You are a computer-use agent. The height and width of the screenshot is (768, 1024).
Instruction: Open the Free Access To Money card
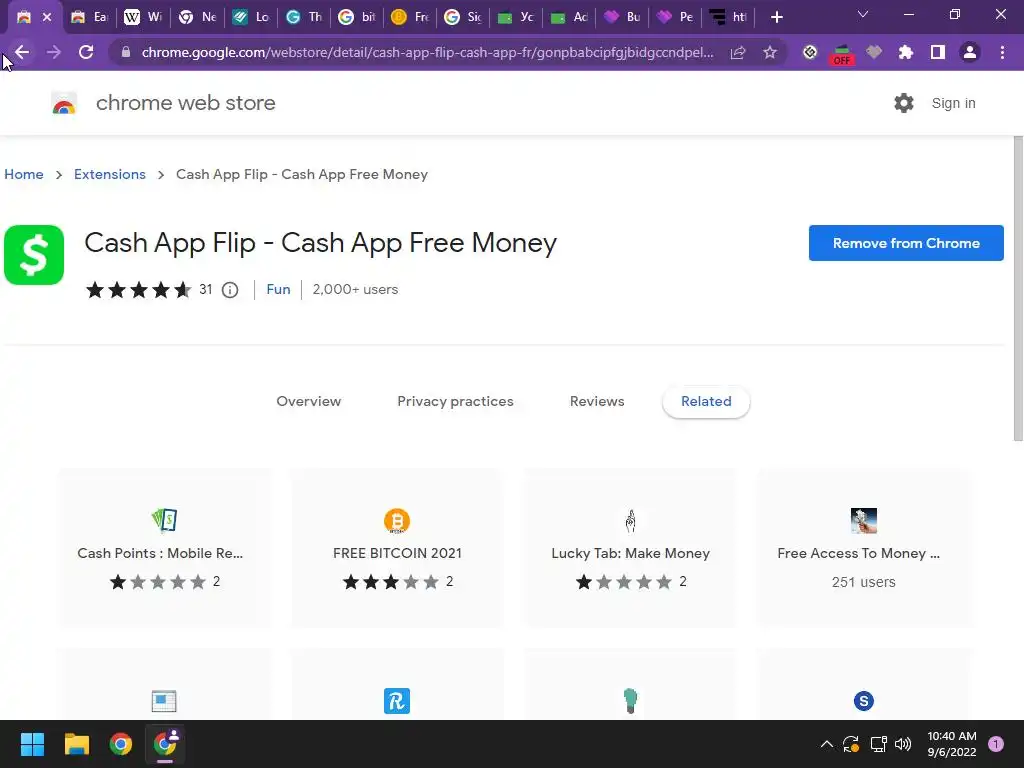click(x=863, y=547)
